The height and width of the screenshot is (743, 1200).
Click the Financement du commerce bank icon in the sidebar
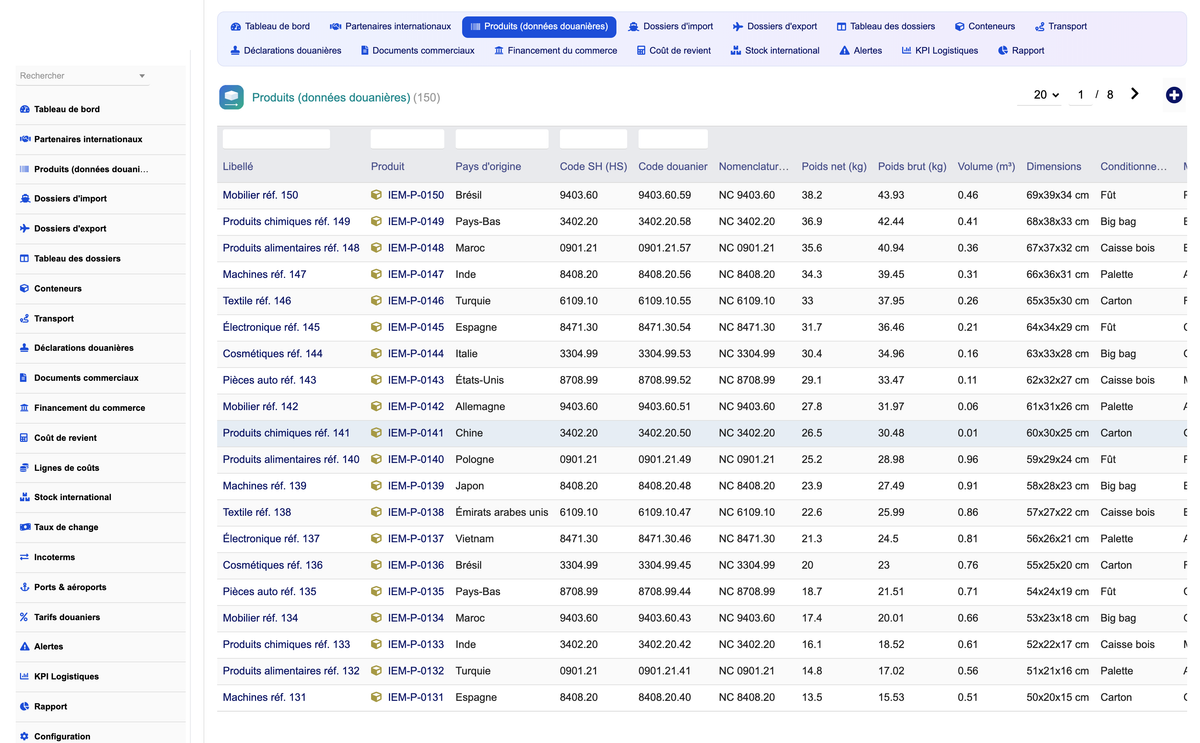click(25, 408)
